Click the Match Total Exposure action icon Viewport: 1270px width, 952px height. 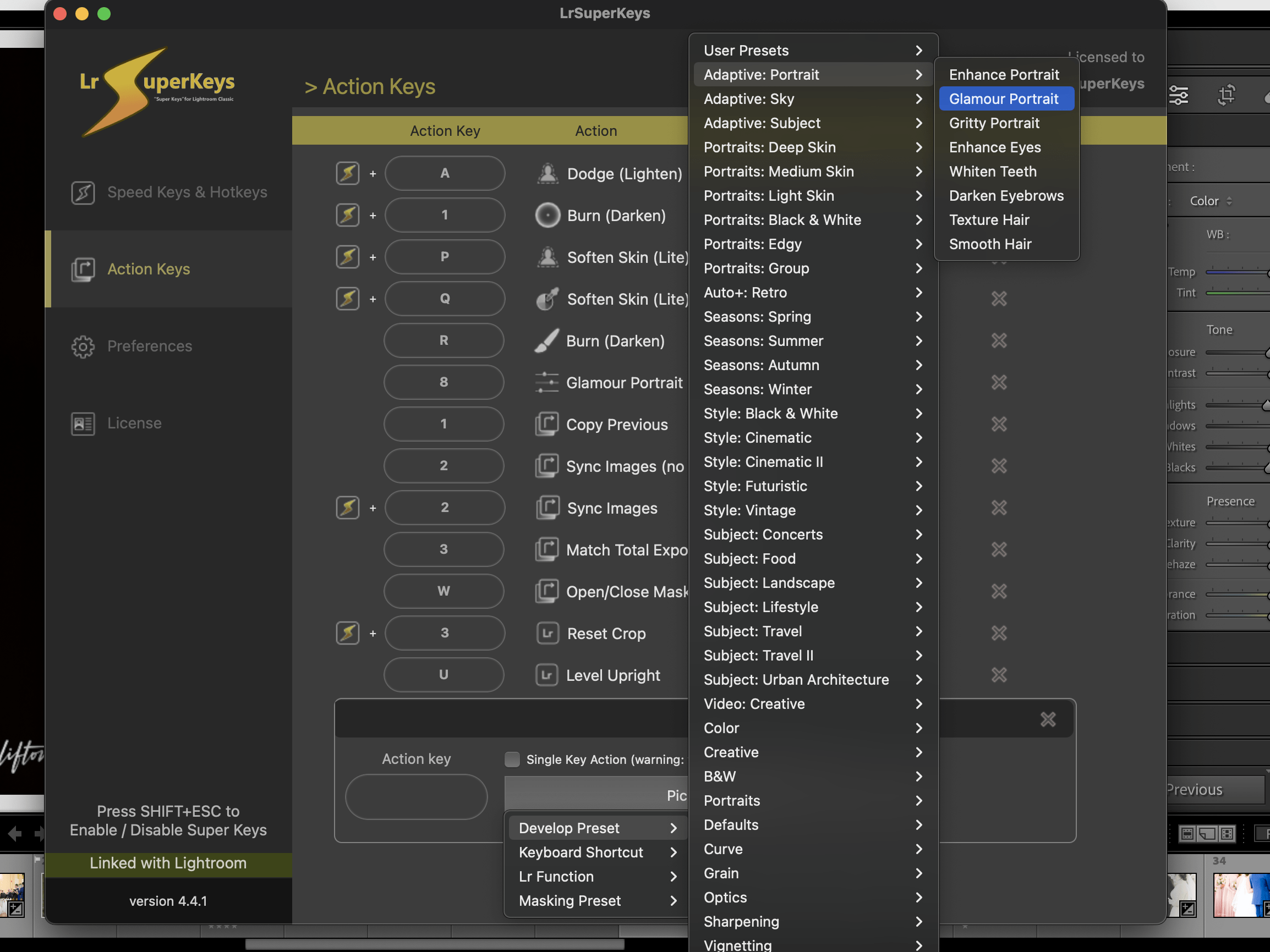pyautogui.click(x=546, y=550)
